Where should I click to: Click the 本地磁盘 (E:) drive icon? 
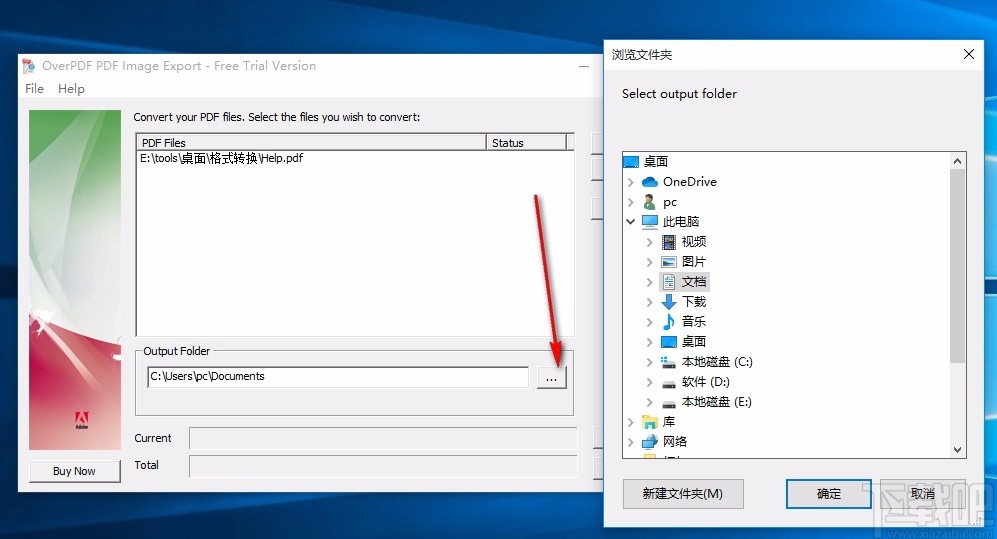[x=669, y=404]
